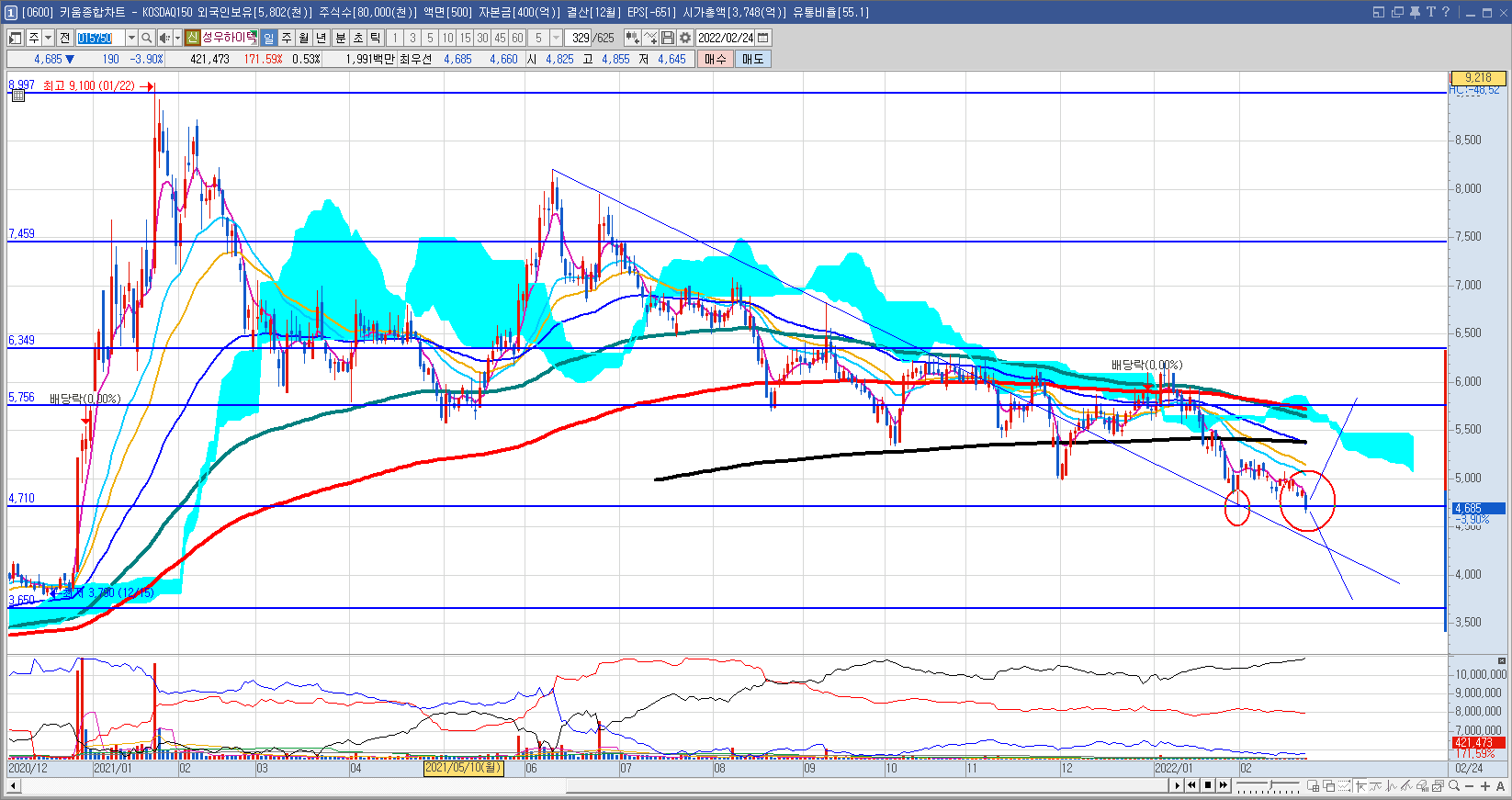Open help with the question mark icon
Screen dimensions: 1512x800
tap(1446, 12)
